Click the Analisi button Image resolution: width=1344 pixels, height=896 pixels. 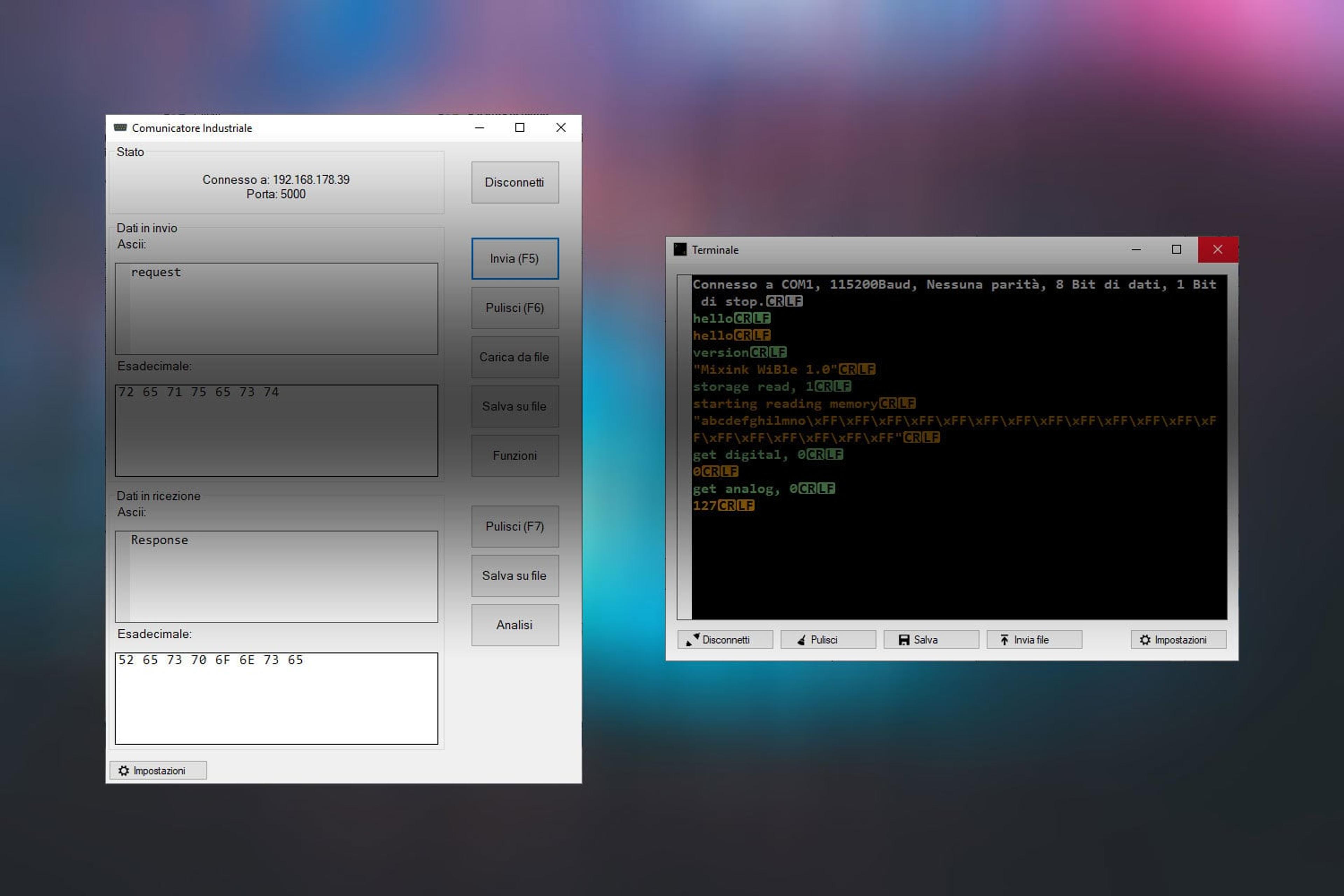tap(515, 624)
